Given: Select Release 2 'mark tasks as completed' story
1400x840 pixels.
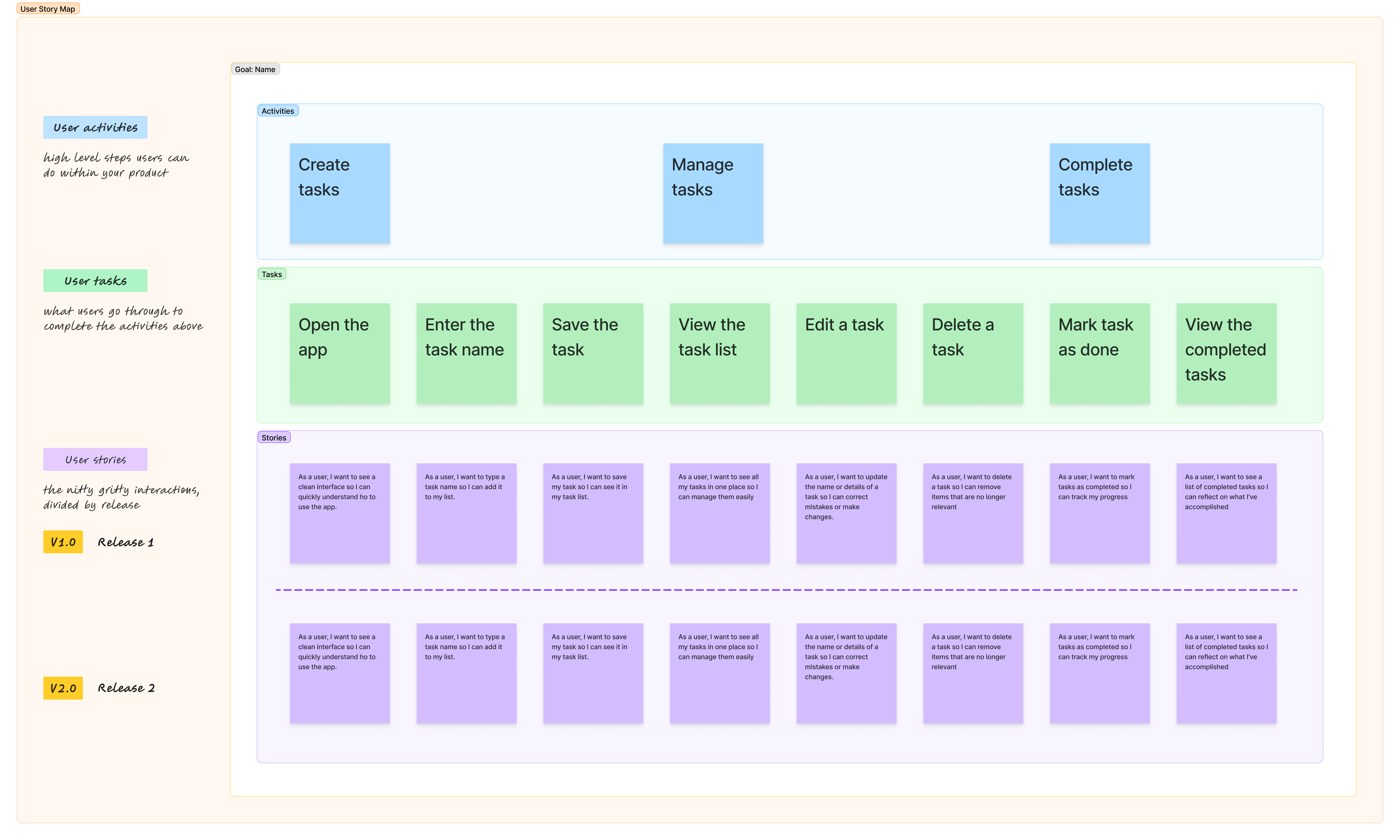Looking at the screenshot, I should 1100,674.
